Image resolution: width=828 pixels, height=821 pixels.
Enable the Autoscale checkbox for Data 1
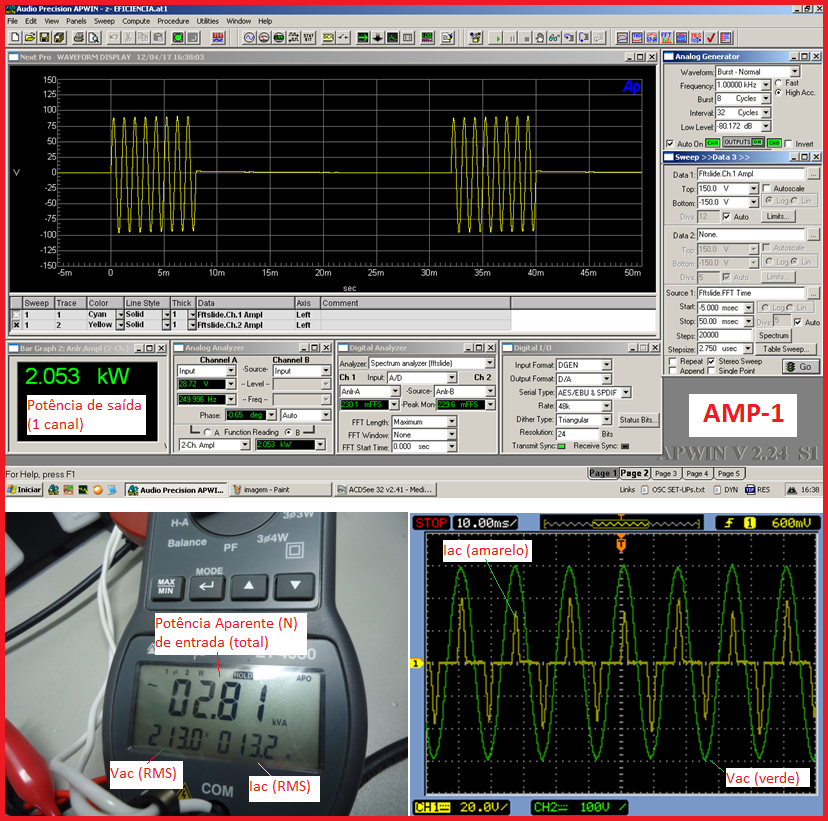(767, 188)
